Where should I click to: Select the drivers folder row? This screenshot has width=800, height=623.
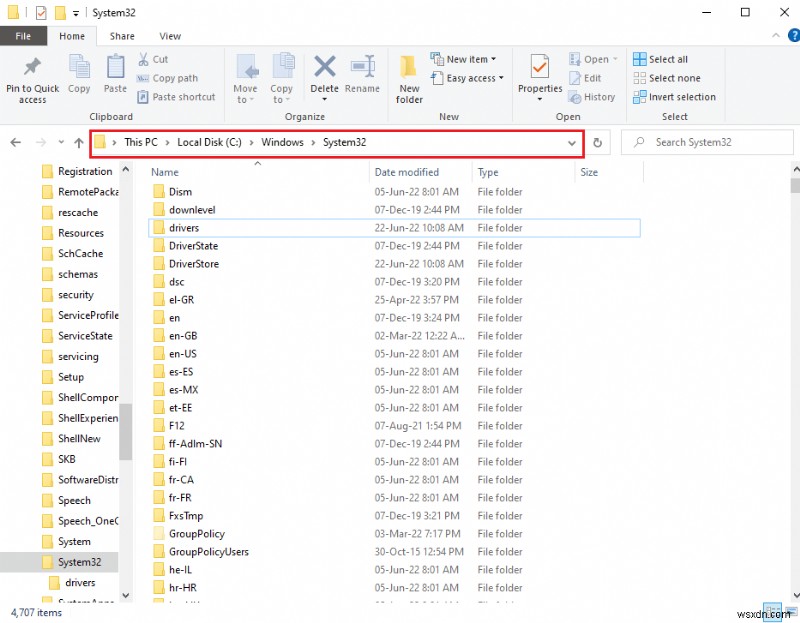(394, 228)
